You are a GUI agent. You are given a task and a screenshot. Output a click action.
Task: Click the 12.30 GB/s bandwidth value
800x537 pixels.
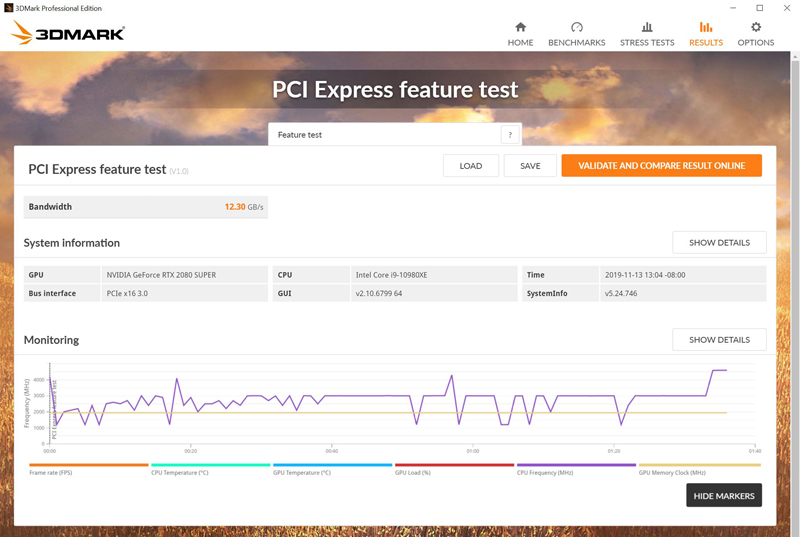244,207
